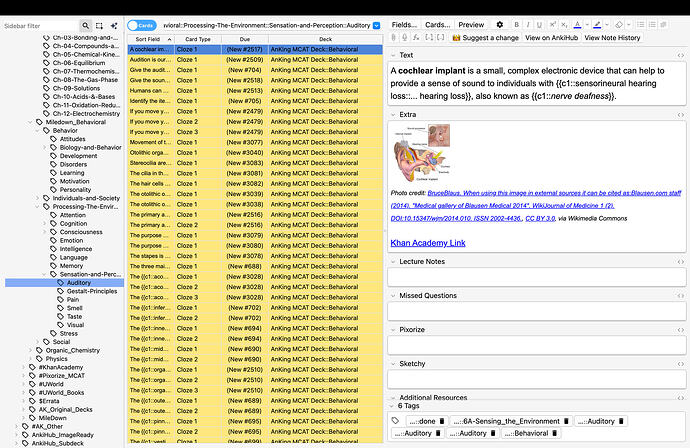Collapse the Lecture Notes field
Image resolution: width=690 pixels, height=448 pixels.
[393, 262]
